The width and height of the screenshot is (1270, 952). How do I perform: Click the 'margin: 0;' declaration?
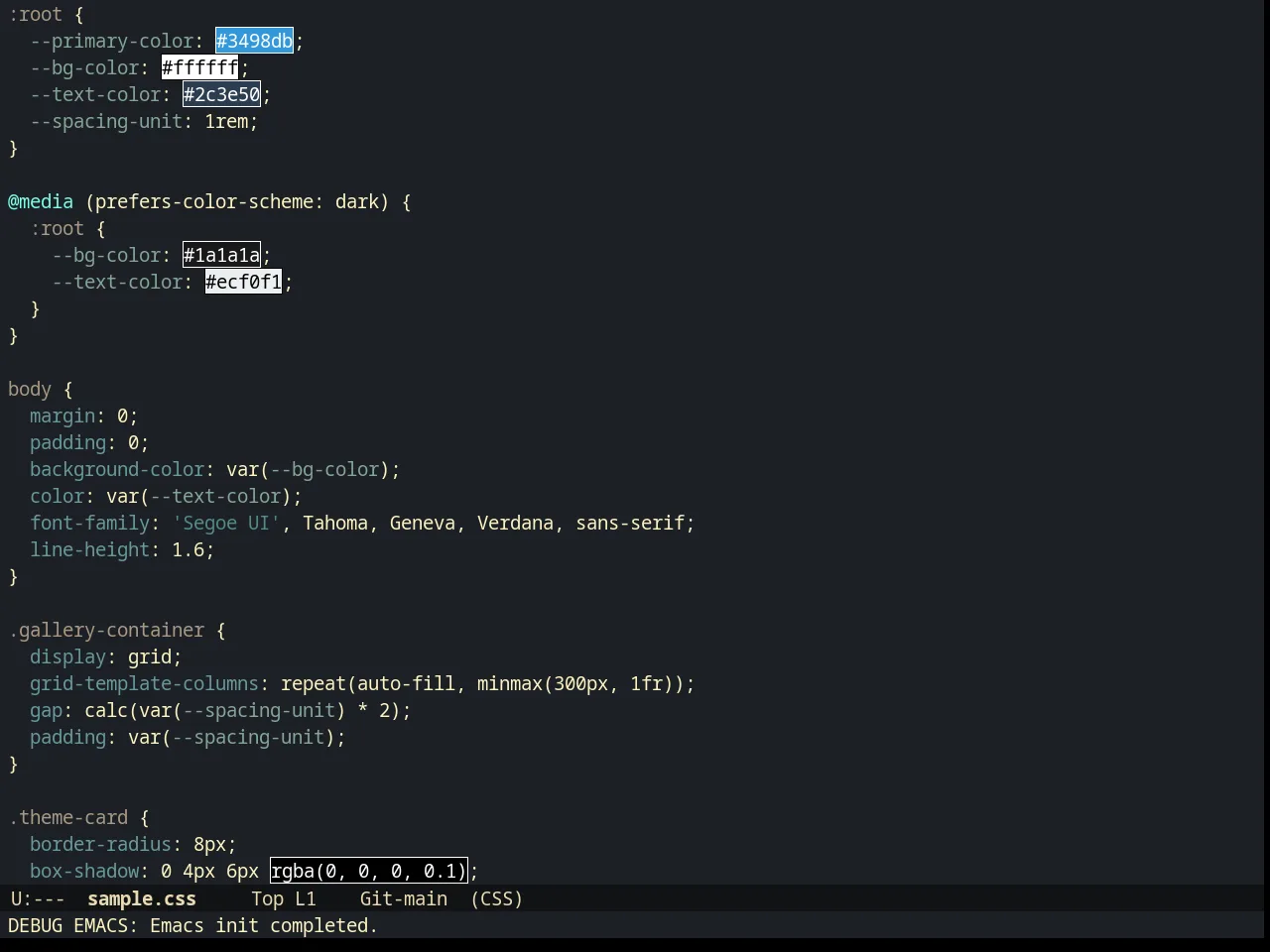pos(84,416)
